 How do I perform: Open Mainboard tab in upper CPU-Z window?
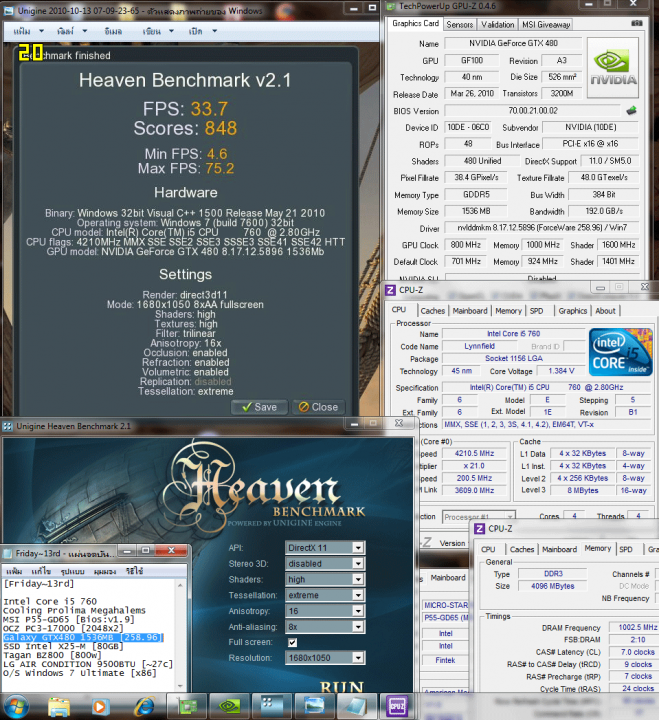470,311
